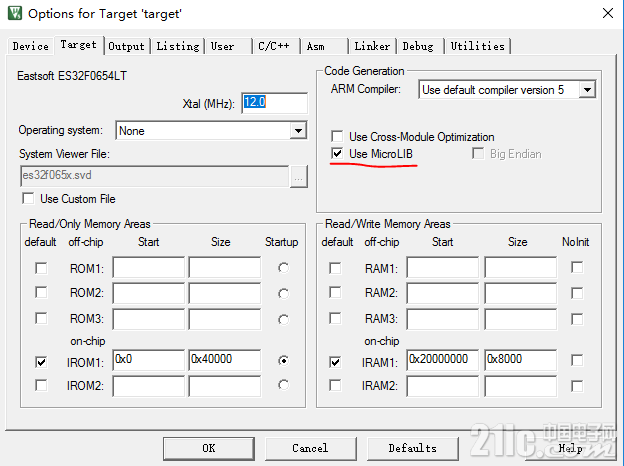
Task: Enable Use Cross-Module Optimization
Action: click(337, 136)
